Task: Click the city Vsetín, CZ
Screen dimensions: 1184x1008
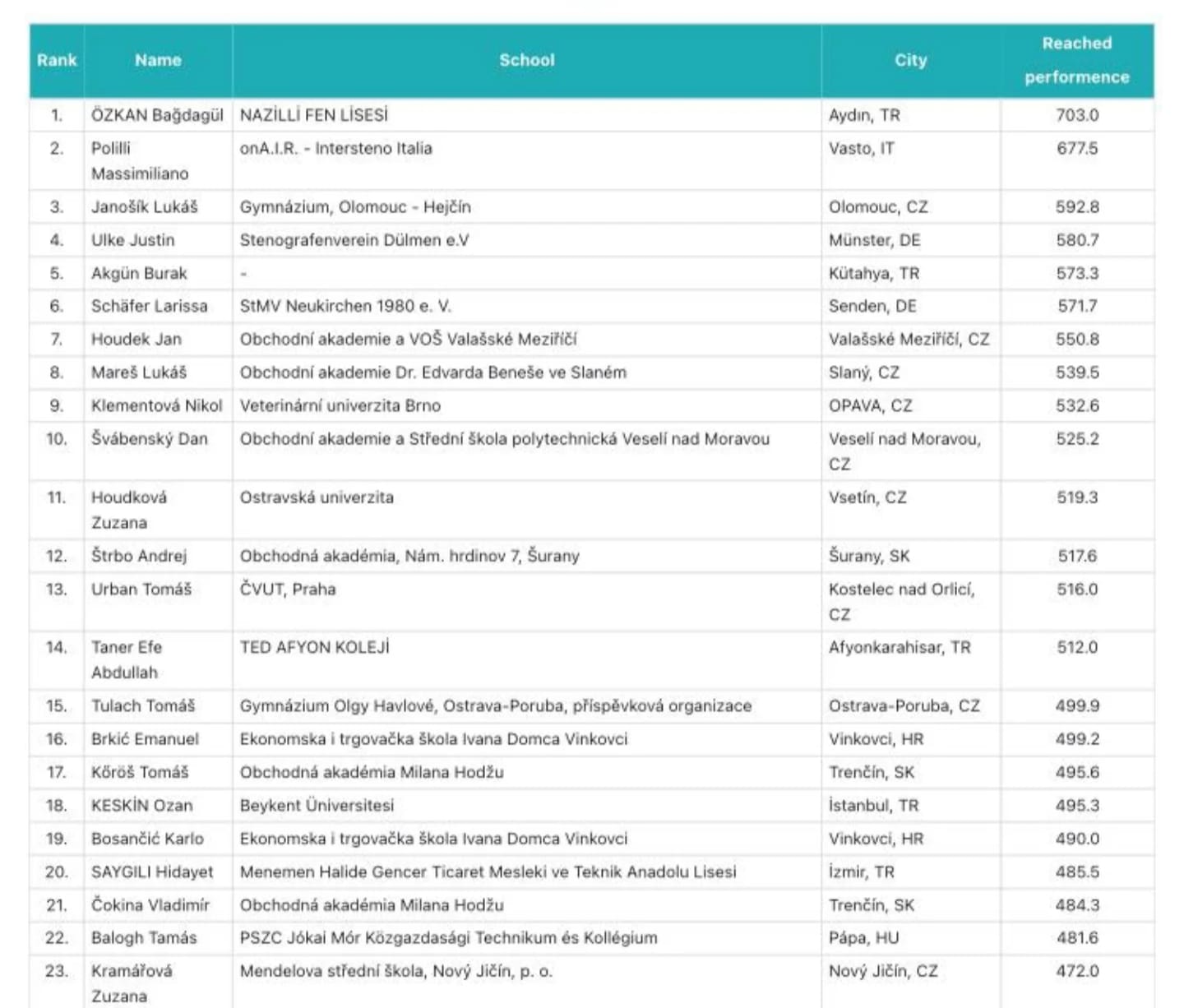Action: [867, 497]
